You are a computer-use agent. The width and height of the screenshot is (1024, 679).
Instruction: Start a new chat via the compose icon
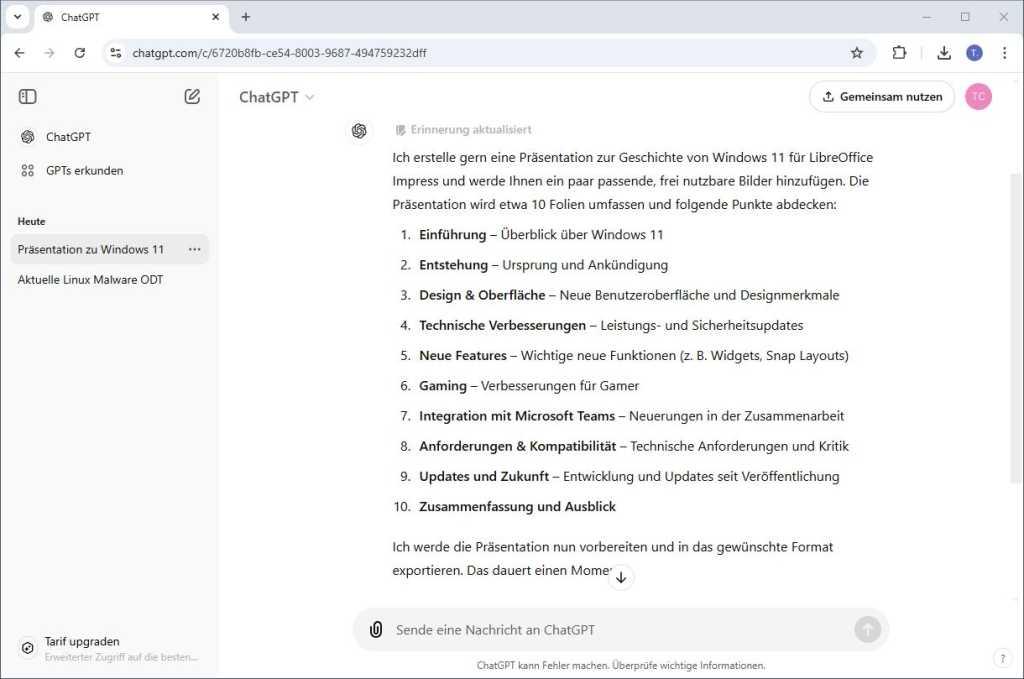pos(192,96)
